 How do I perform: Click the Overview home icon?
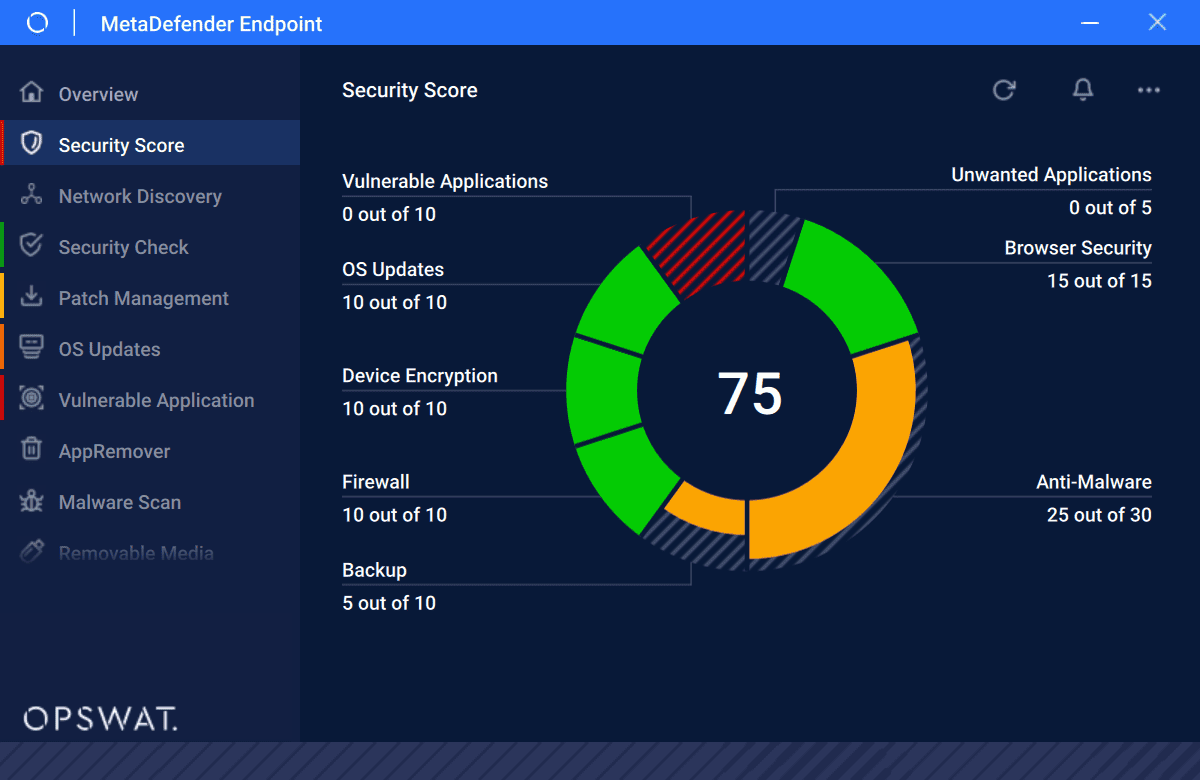[32, 93]
